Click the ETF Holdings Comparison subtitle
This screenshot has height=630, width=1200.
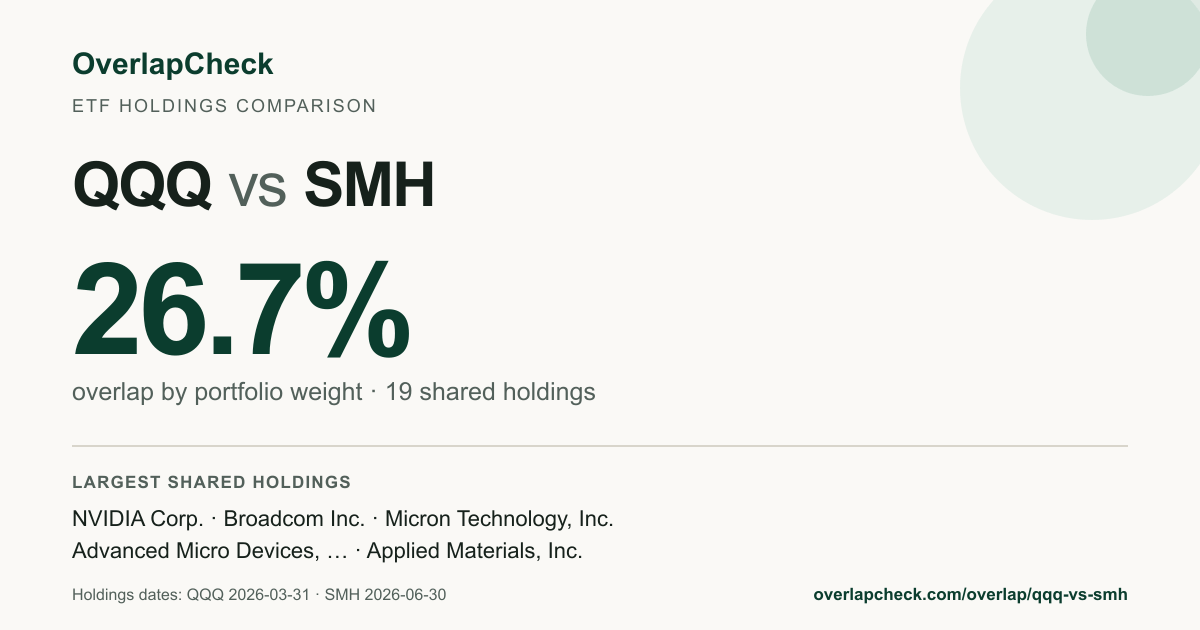(x=224, y=105)
